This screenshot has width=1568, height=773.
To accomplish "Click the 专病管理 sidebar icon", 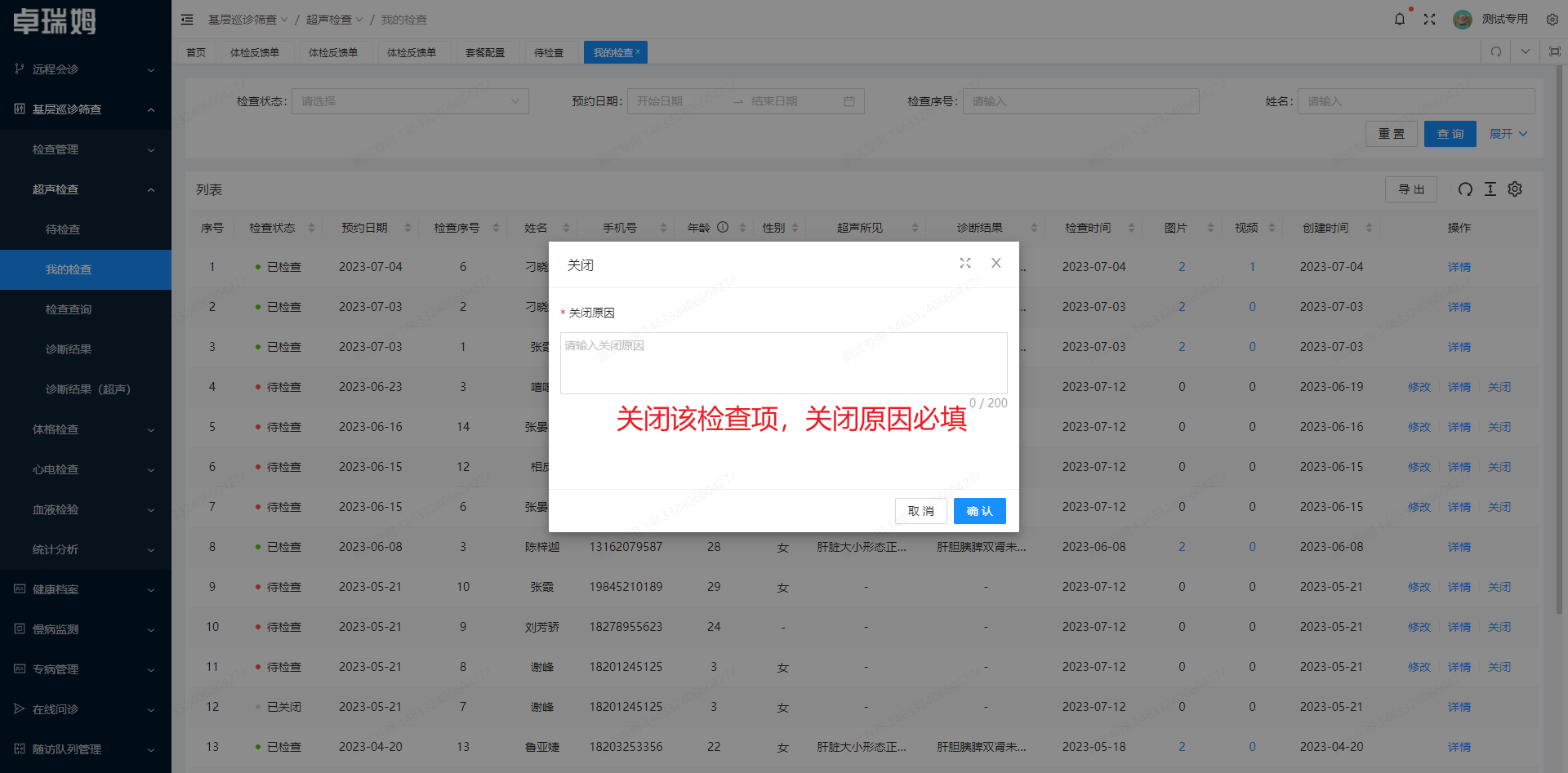I will pyautogui.click(x=19, y=669).
